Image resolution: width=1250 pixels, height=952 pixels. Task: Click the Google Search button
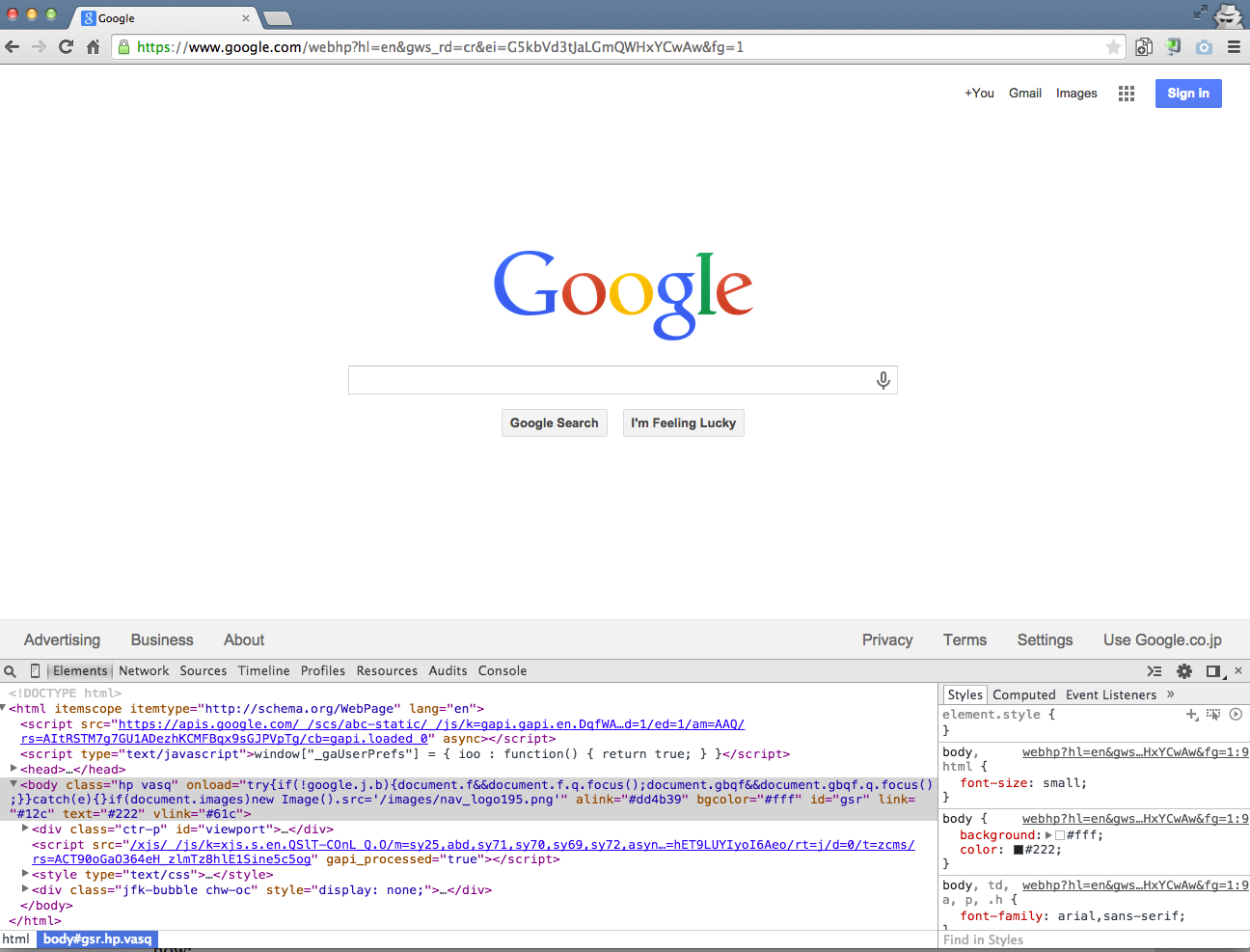(555, 423)
